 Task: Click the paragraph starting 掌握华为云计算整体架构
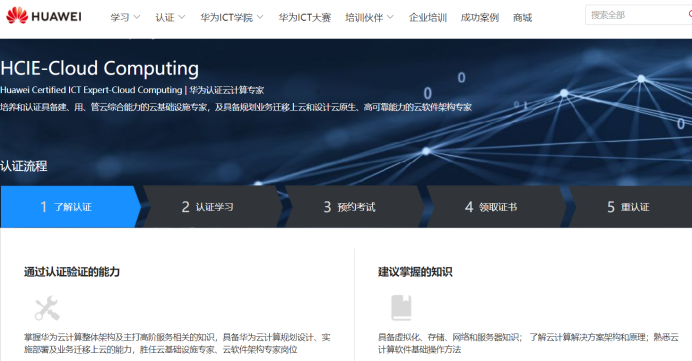click(x=177, y=343)
